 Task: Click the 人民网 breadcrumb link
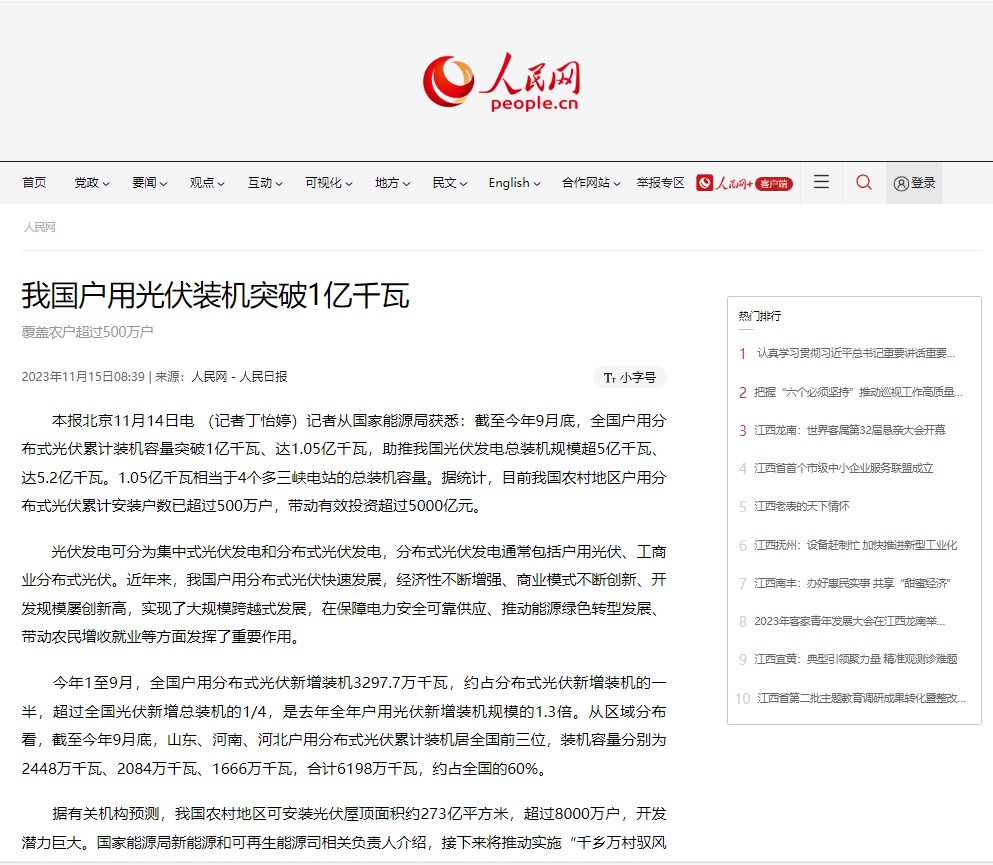click(40, 227)
